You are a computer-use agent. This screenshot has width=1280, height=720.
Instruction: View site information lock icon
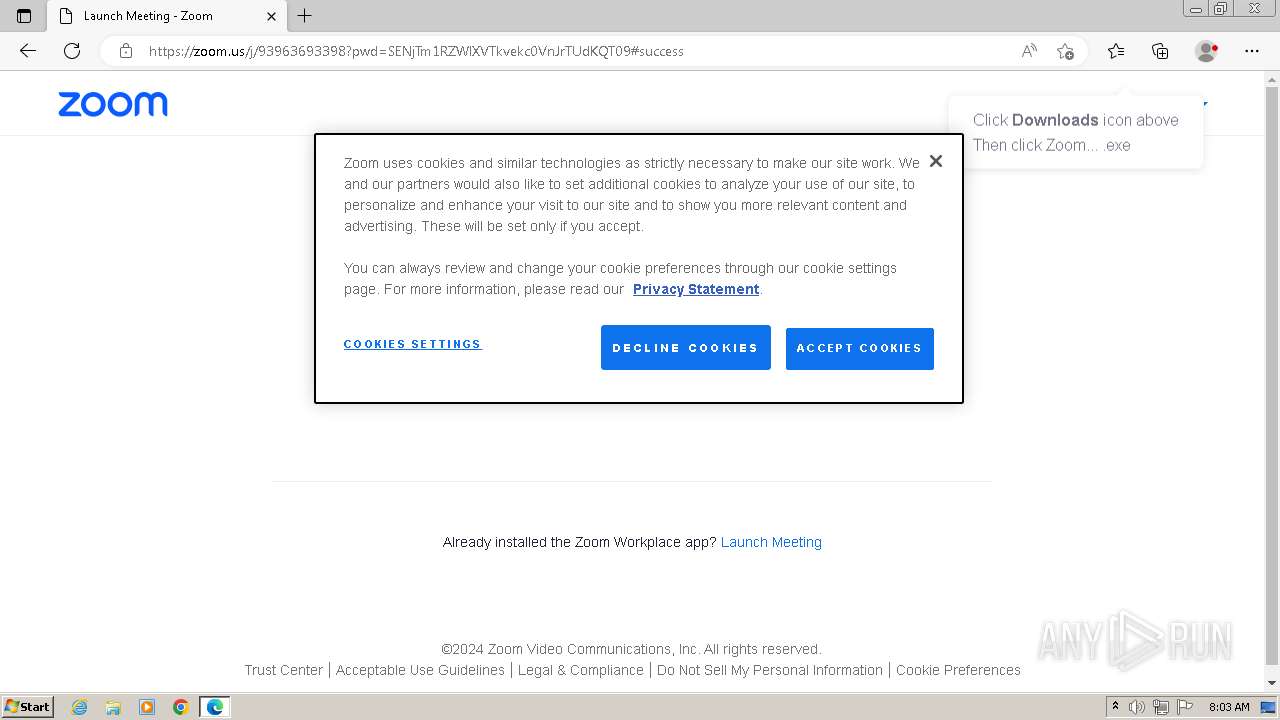pyautogui.click(x=126, y=51)
